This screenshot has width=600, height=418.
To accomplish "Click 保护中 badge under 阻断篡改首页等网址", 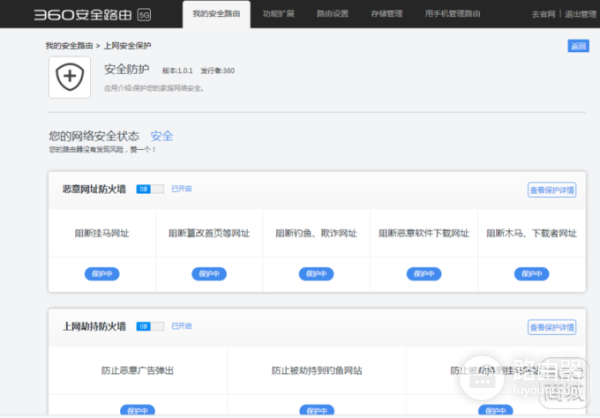I will [209, 274].
